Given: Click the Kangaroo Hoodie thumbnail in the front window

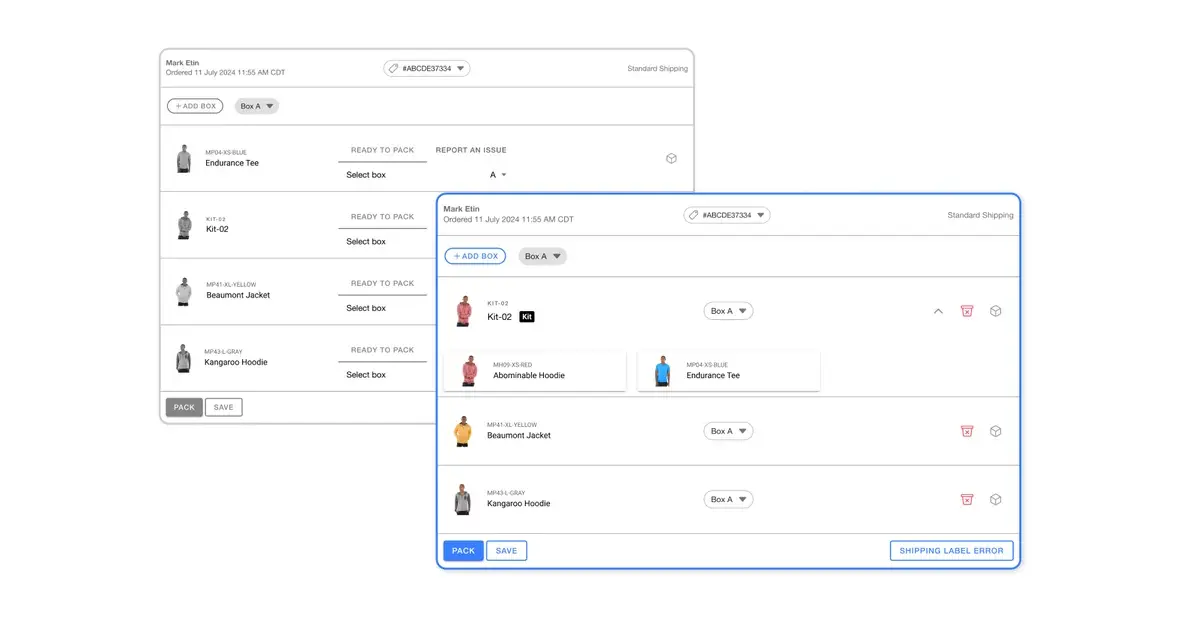Looking at the screenshot, I should (463, 499).
